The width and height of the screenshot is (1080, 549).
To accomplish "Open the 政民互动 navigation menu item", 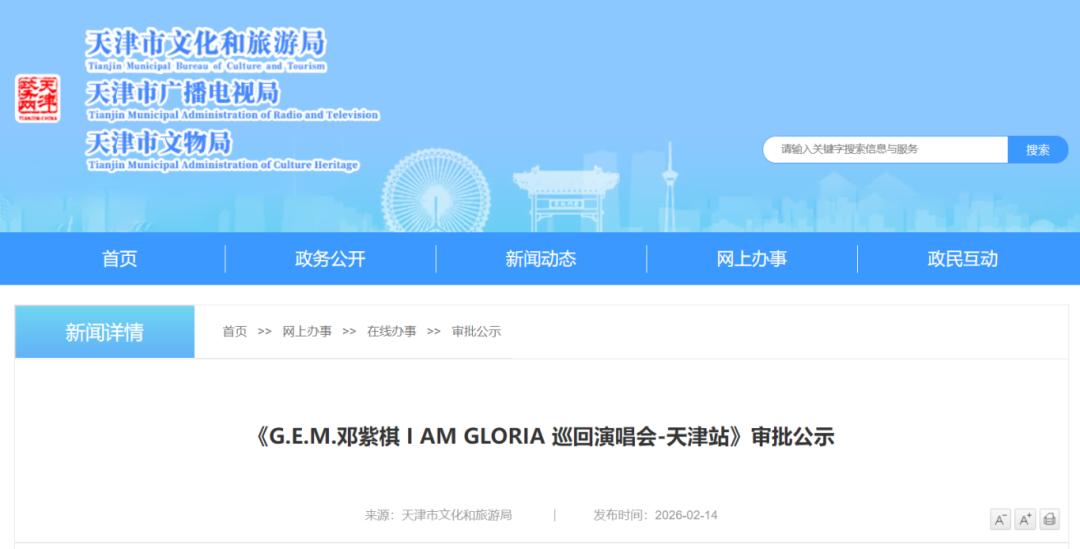I will 962,259.
